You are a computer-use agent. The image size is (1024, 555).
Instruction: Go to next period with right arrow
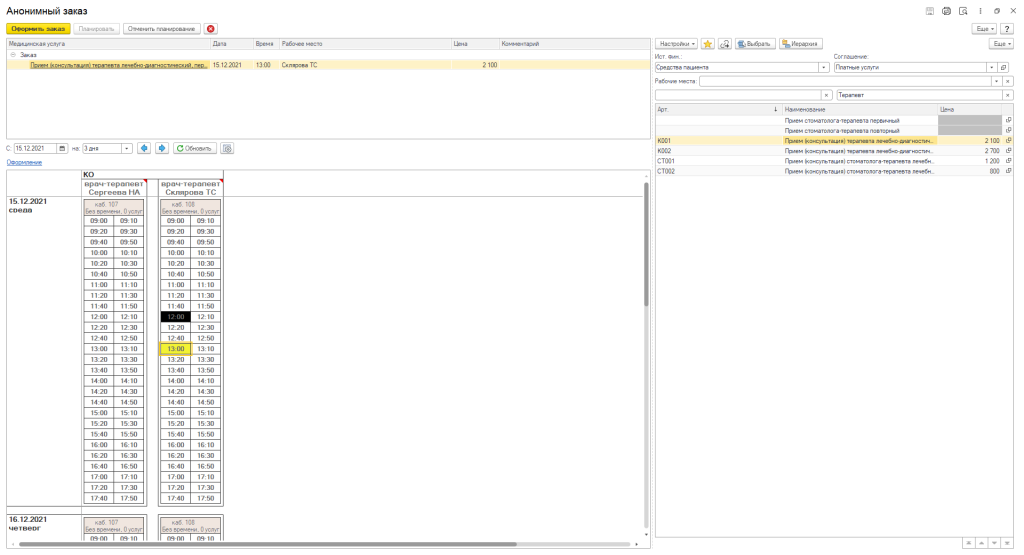pos(162,148)
